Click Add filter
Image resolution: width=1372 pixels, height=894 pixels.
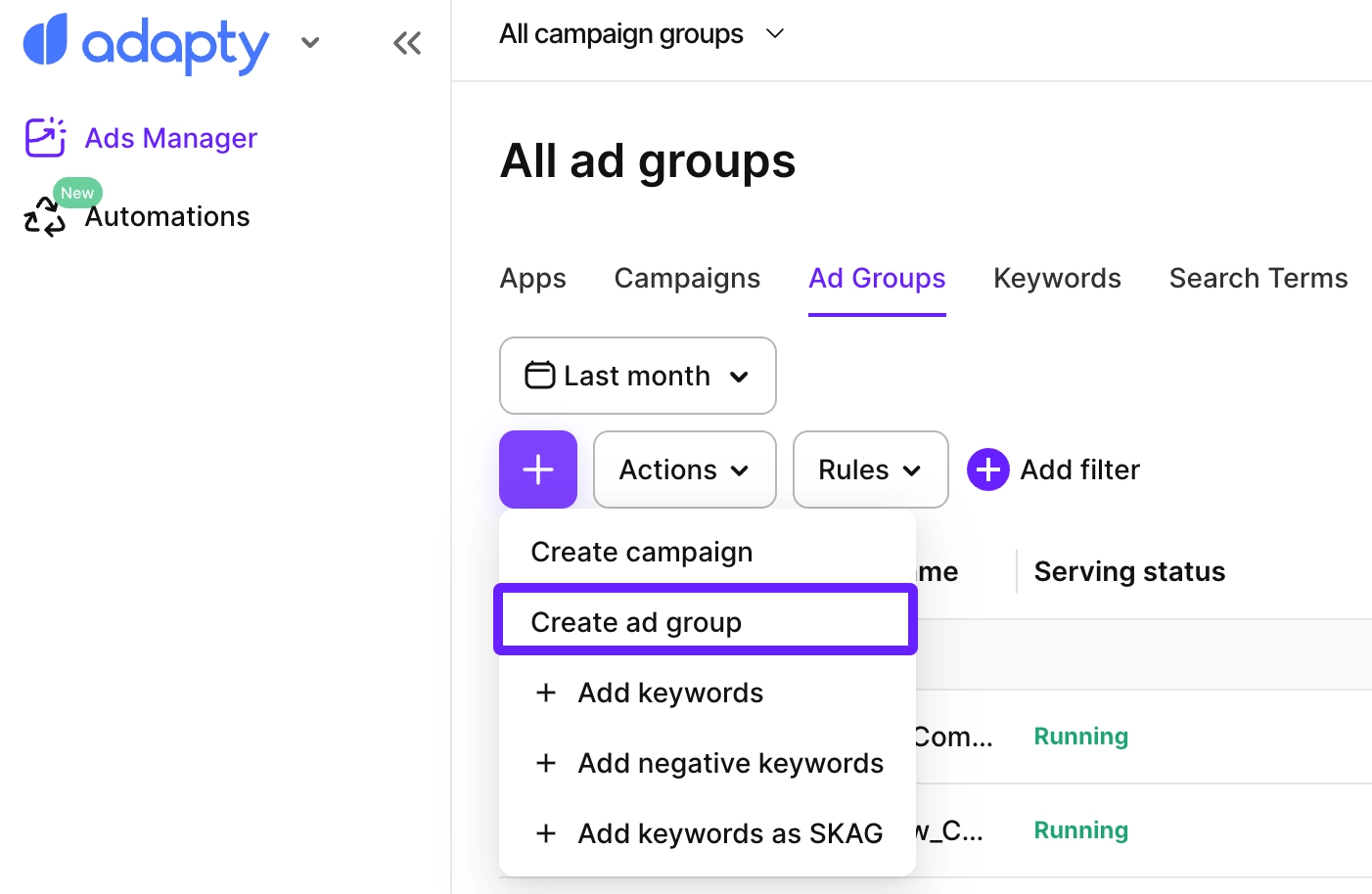[x=1080, y=469]
